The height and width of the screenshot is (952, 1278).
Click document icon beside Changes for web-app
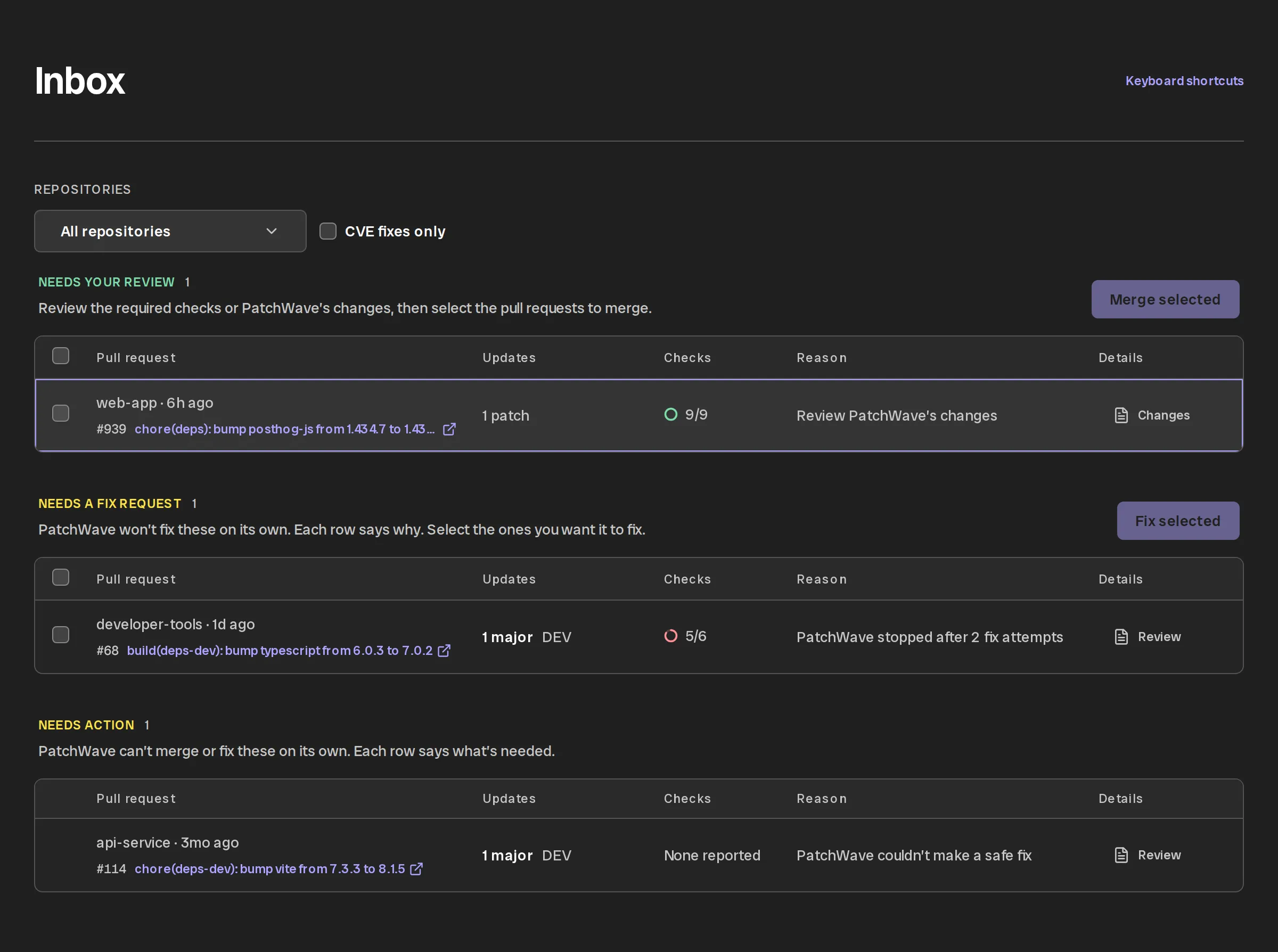(1121, 415)
